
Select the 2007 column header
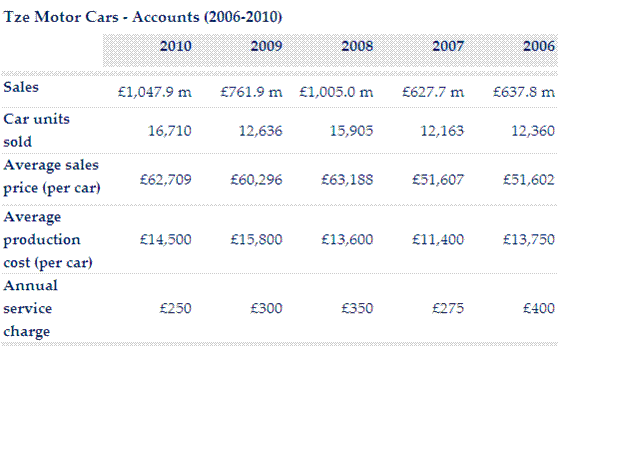tap(448, 47)
